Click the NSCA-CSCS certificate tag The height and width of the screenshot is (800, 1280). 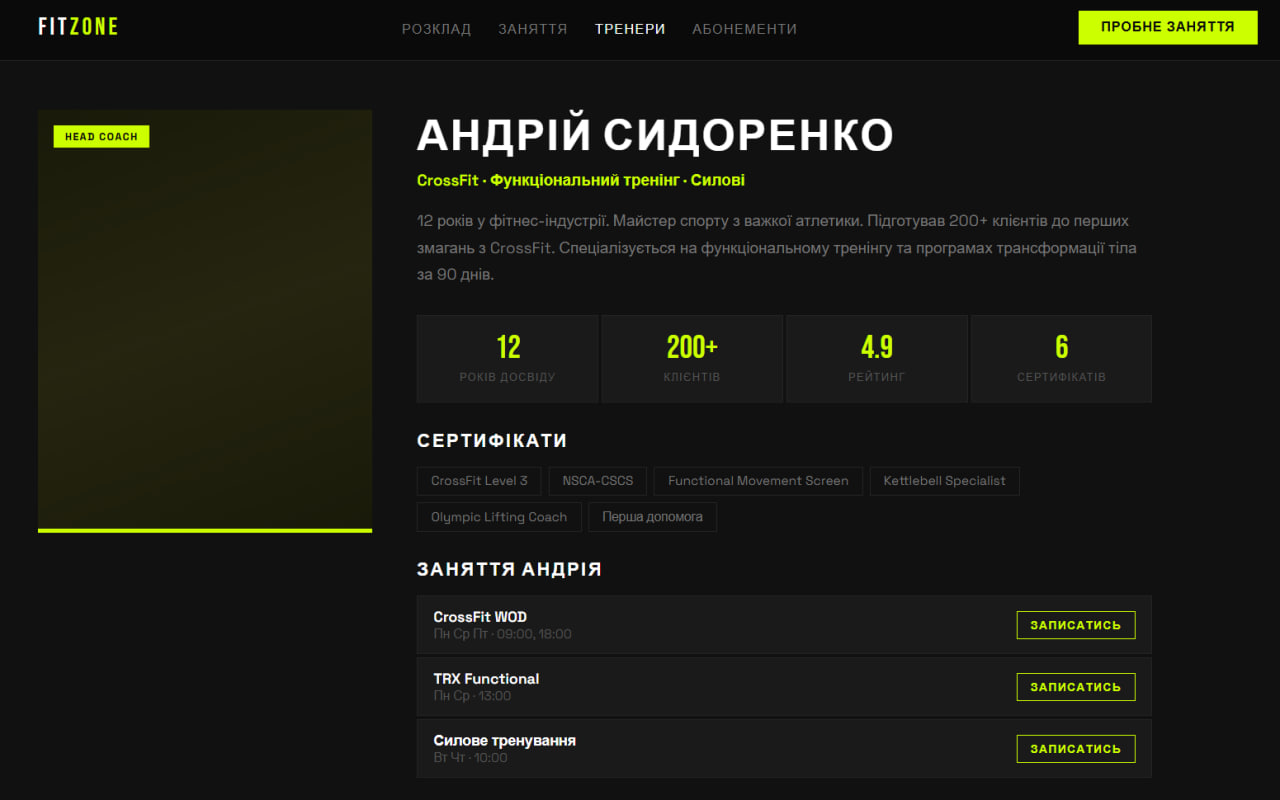pos(597,481)
